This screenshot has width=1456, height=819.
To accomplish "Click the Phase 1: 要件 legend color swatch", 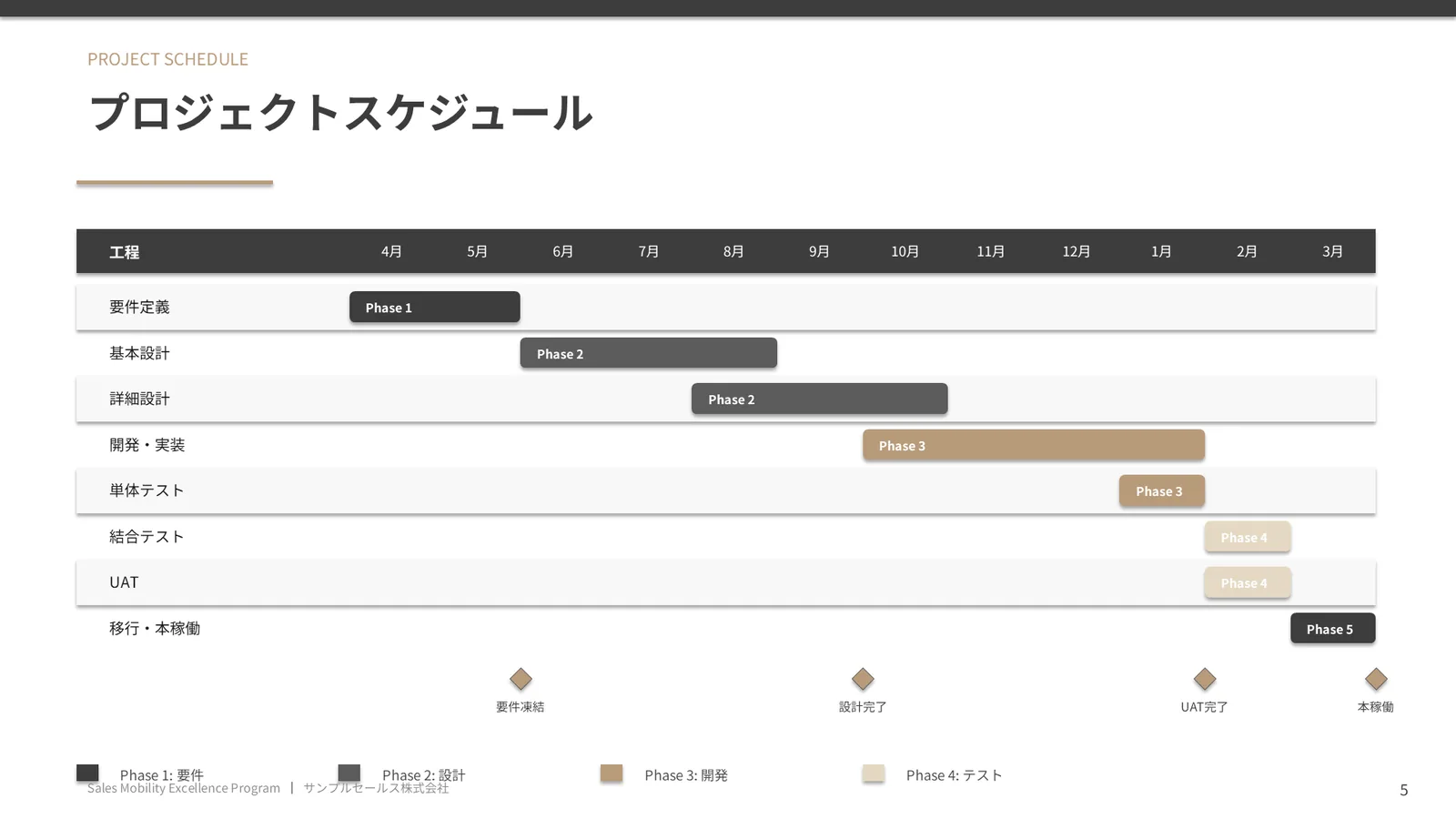I will click(87, 773).
